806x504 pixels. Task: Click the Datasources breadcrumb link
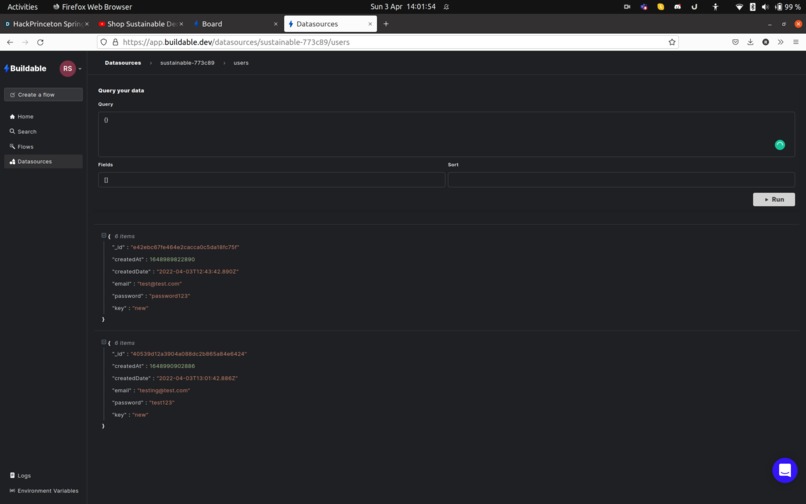pyautogui.click(x=123, y=63)
